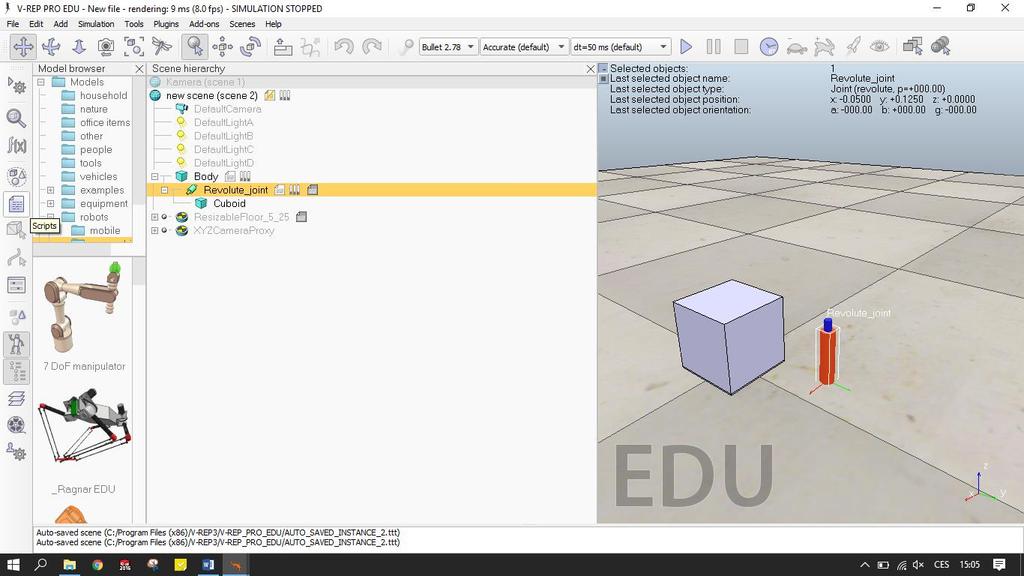
Task: Toggle threaded rendering rocket icon
Action: [852, 46]
